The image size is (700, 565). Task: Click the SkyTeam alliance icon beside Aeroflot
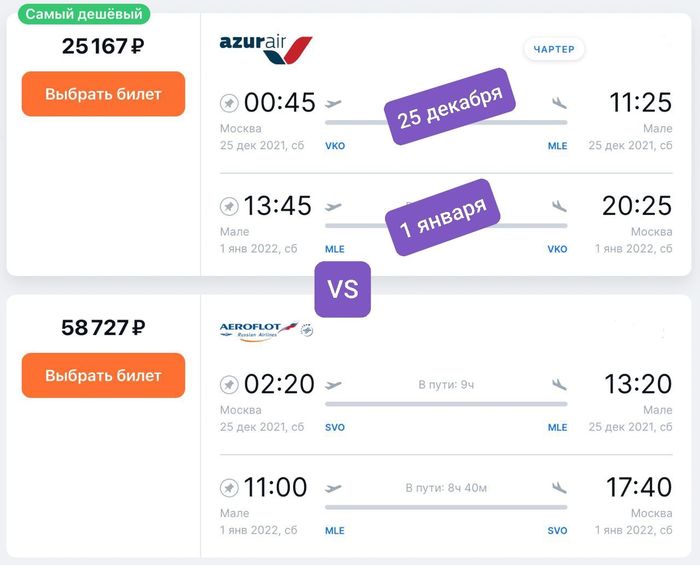tap(307, 330)
